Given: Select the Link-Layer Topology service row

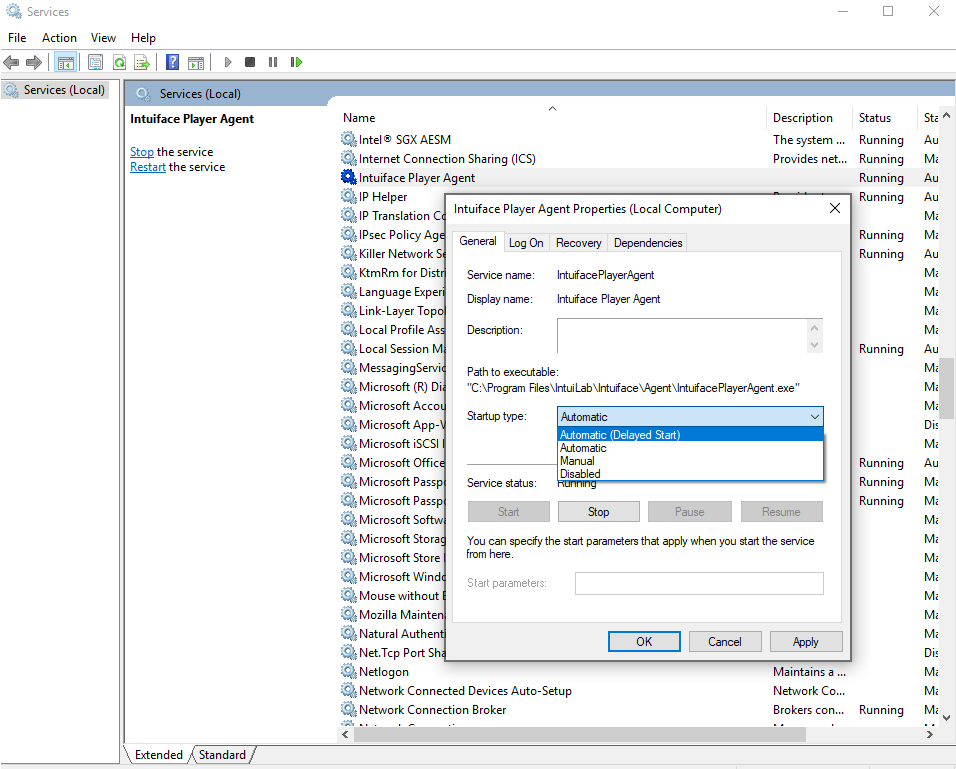Looking at the screenshot, I should pyautogui.click(x=393, y=310).
